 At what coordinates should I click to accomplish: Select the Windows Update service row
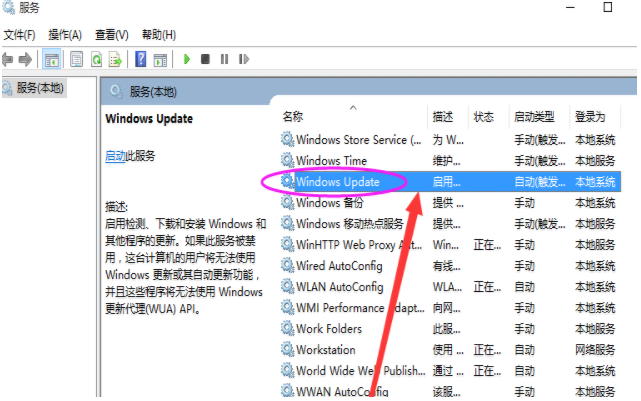point(451,182)
